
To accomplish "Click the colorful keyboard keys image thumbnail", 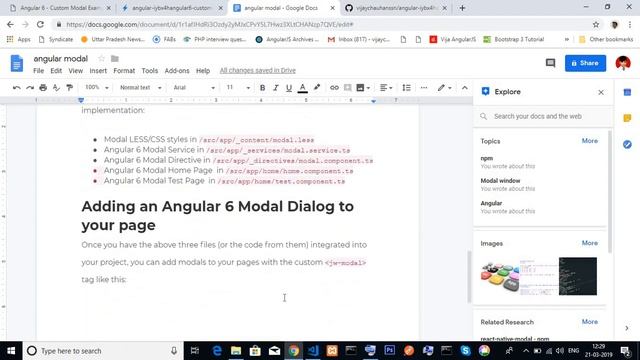I will click(500, 276).
